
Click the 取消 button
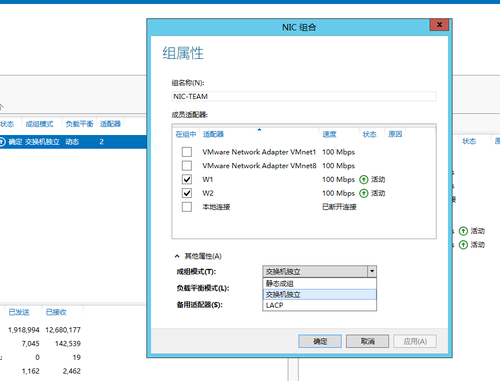(367, 341)
